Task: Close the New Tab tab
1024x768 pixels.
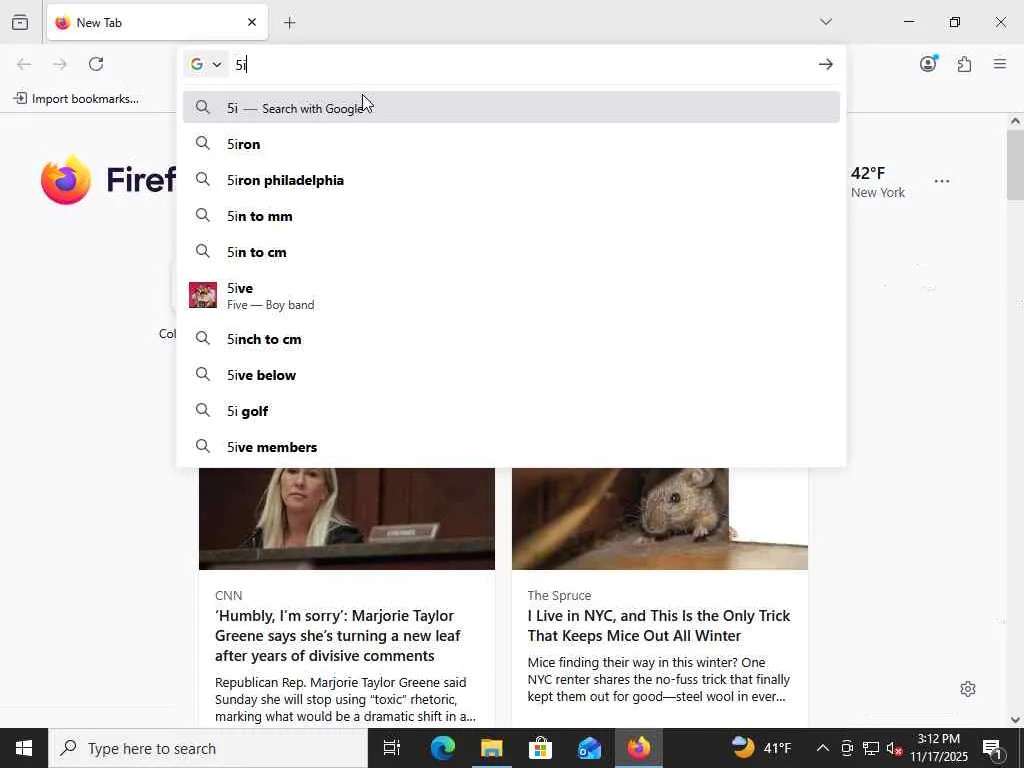Action: point(252,22)
